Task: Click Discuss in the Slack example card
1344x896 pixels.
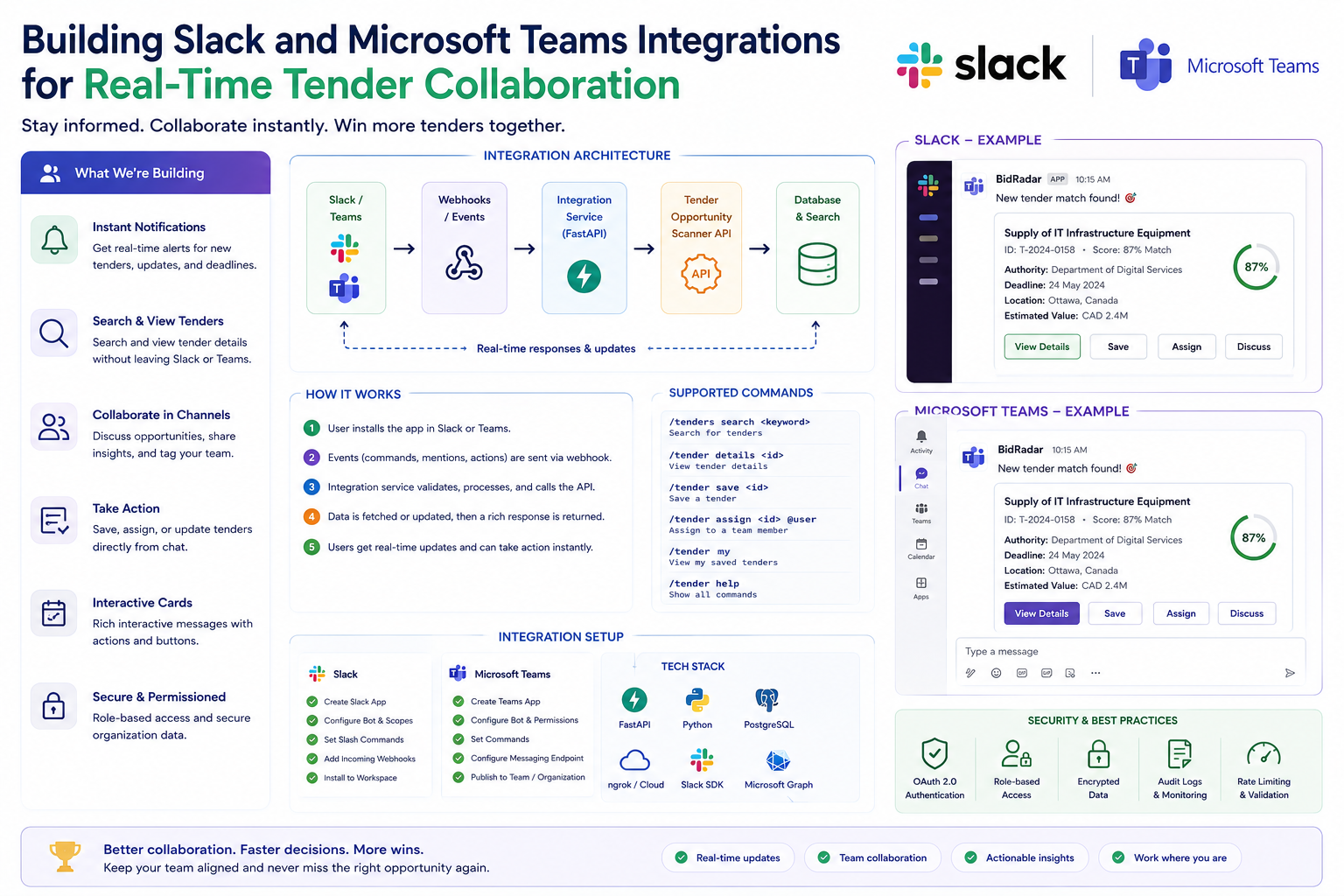Action: pyautogui.click(x=1254, y=346)
